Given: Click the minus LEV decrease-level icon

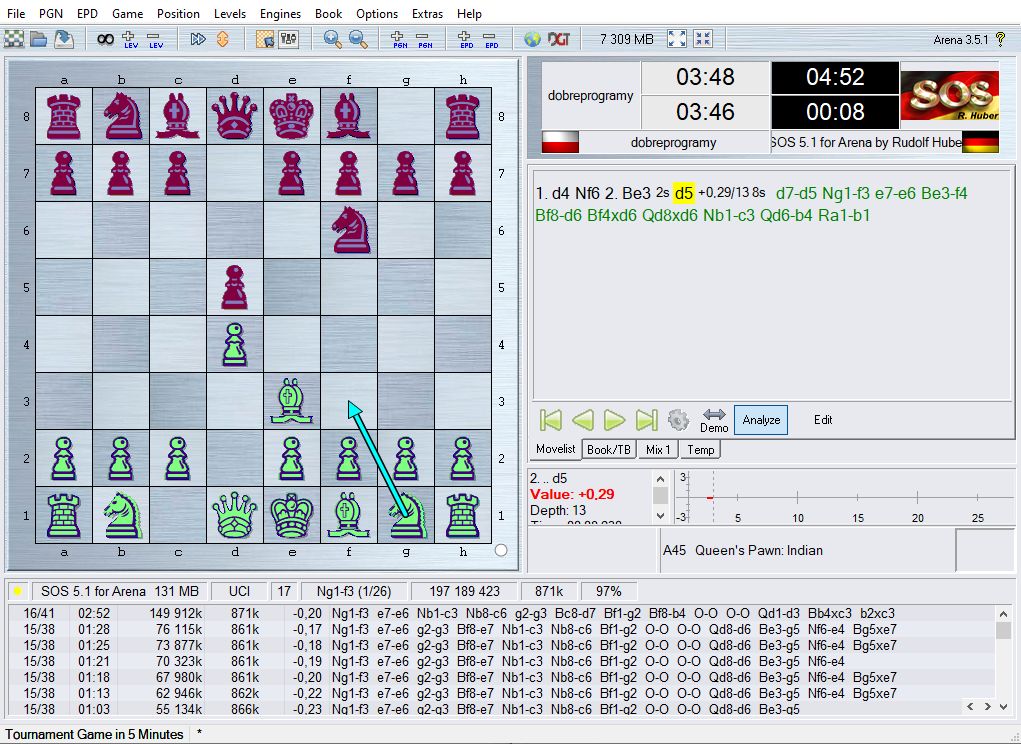Looking at the screenshot, I should click(155, 40).
